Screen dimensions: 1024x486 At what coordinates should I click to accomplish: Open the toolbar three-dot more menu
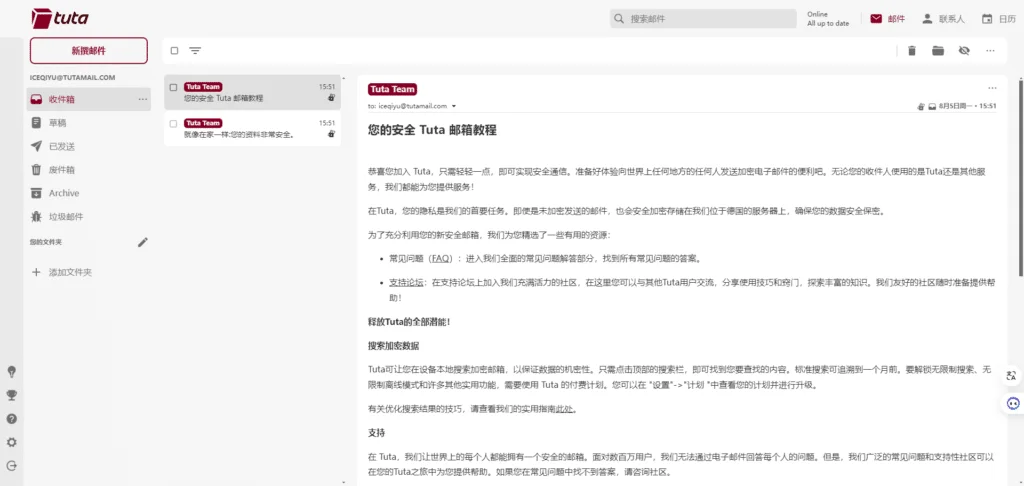pos(990,51)
